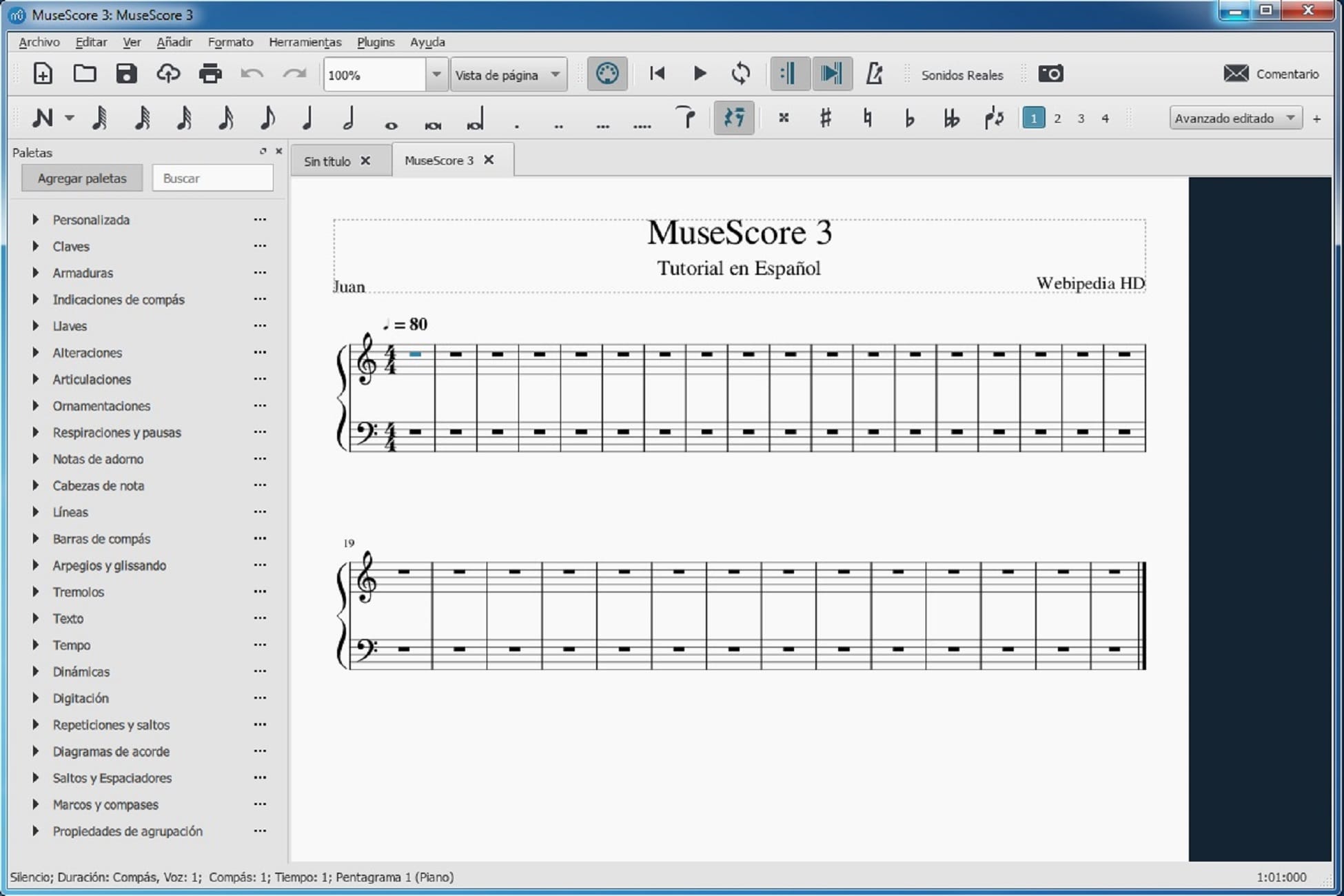This screenshot has width=1344, height=896.
Task: Open the Avanzado editado palette dropdown
Action: click(1234, 118)
